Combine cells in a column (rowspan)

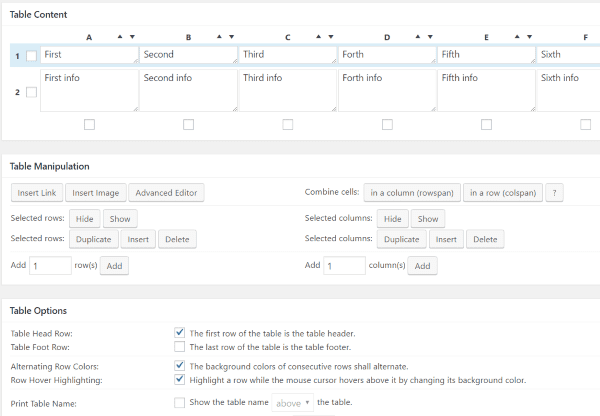[x=410, y=192]
